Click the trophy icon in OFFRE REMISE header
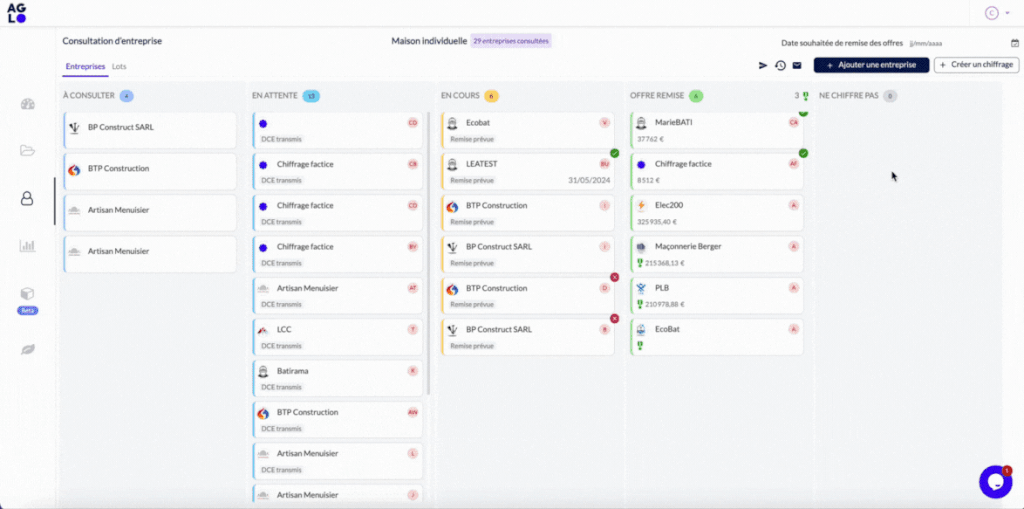The height and width of the screenshot is (509, 1024). (x=805, y=96)
